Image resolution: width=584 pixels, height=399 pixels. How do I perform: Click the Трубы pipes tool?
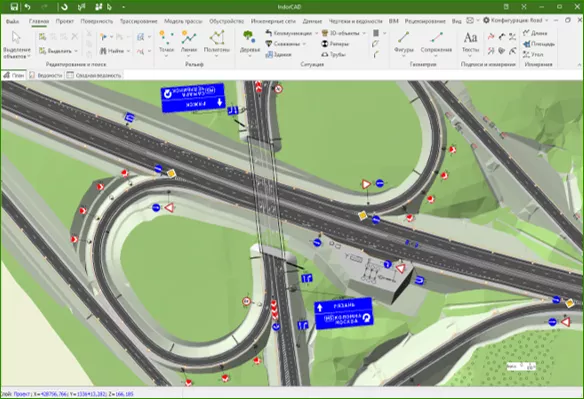tap(333, 55)
